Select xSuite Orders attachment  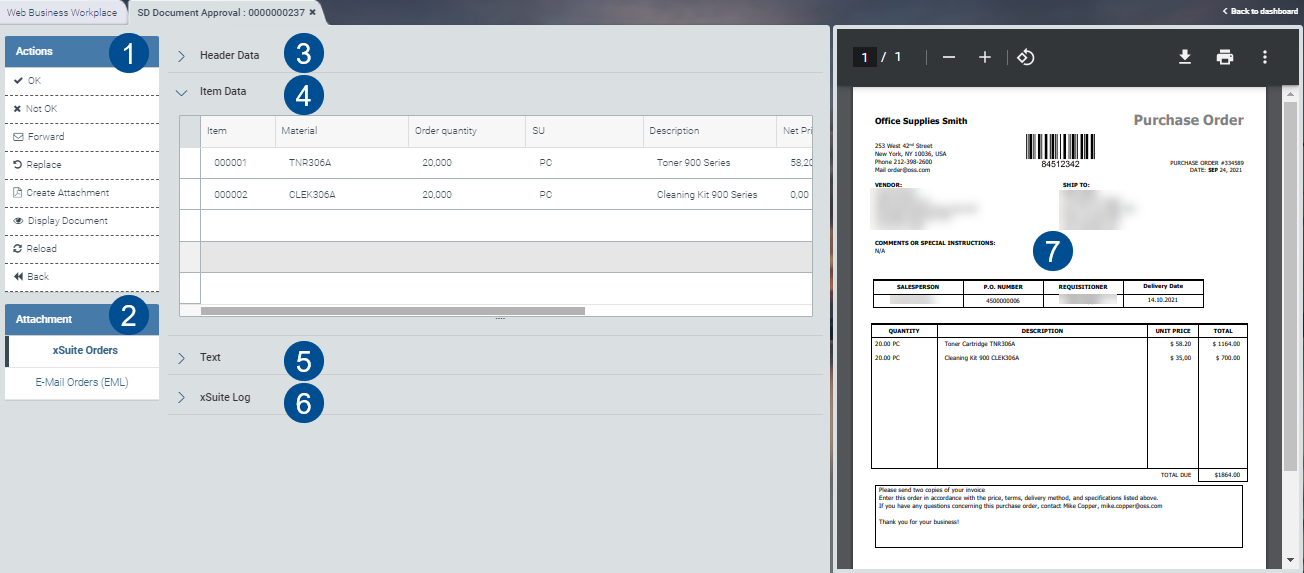82,350
